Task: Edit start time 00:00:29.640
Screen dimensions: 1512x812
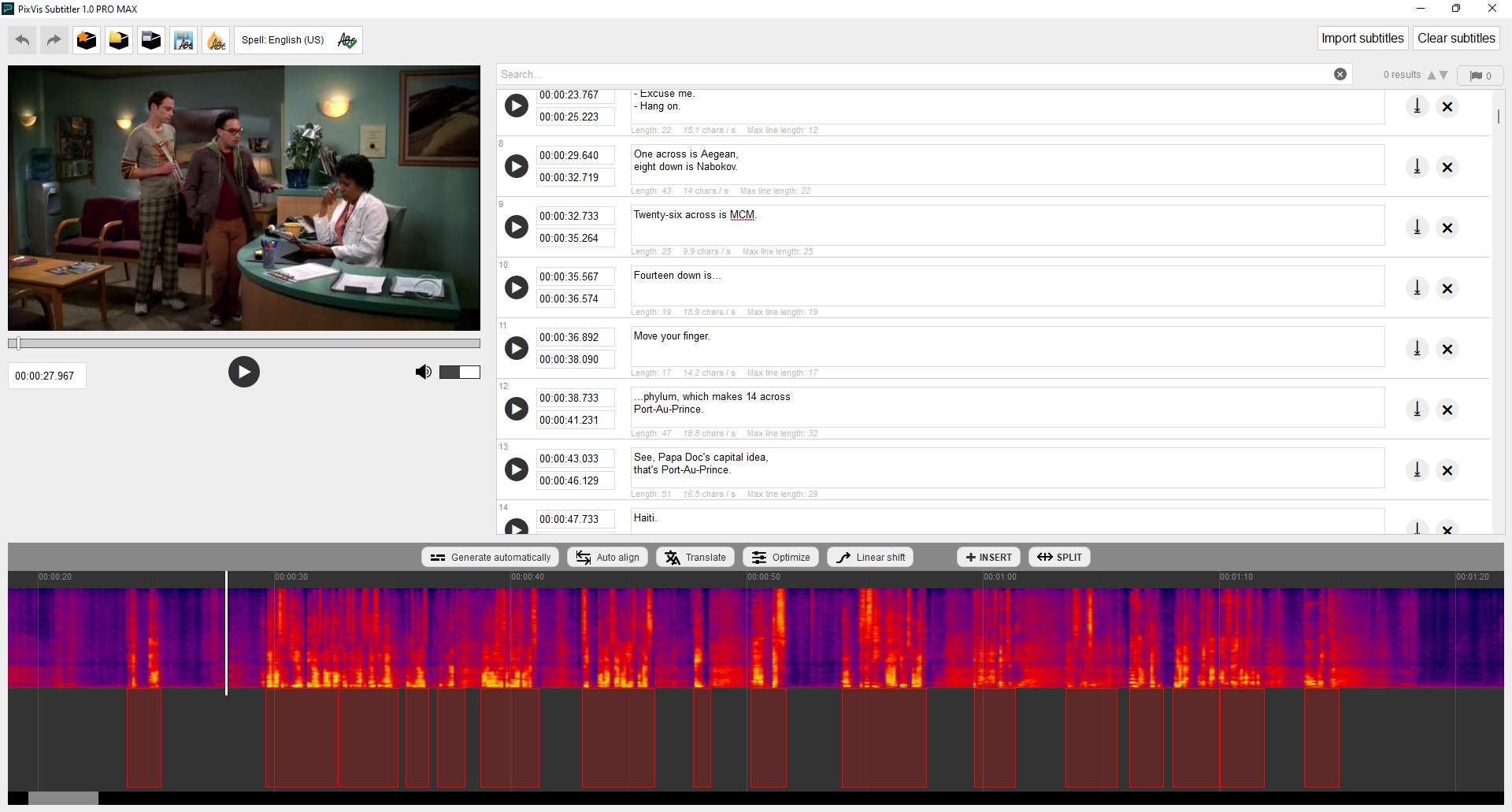Action: pos(576,155)
